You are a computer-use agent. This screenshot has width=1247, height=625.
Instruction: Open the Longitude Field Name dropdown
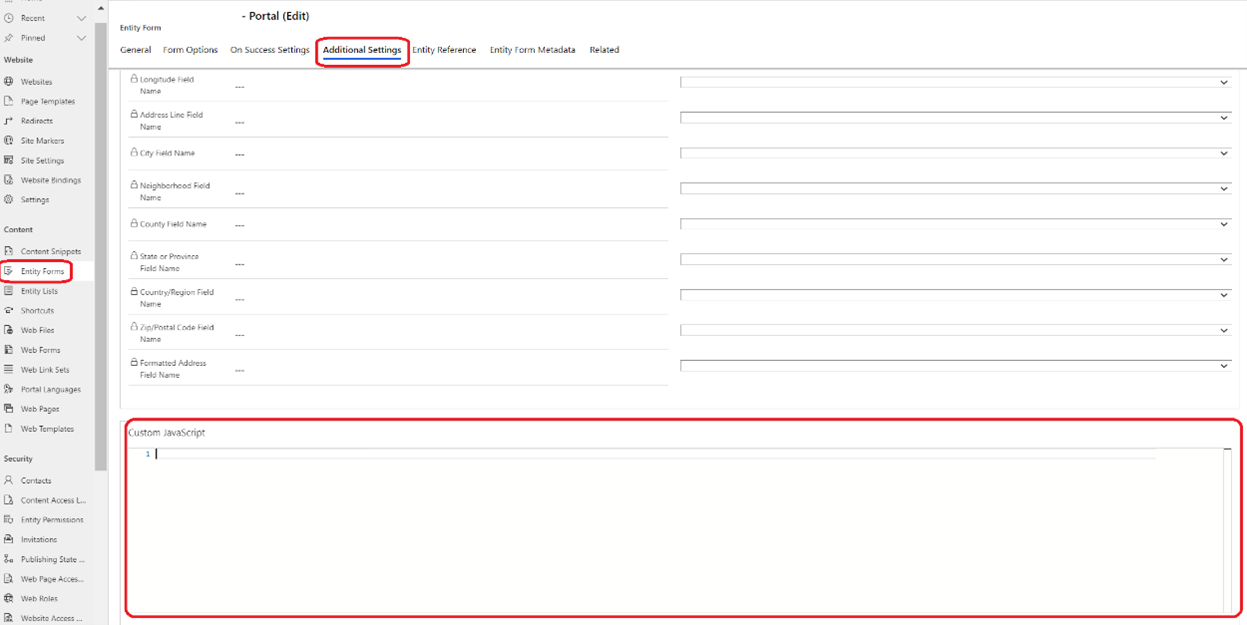955,82
